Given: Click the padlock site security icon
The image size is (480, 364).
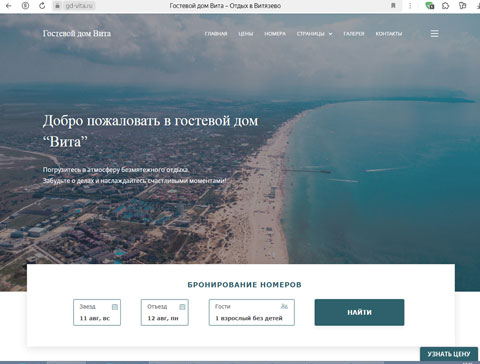Looking at the screenshot, I should (x=57, y=6).
